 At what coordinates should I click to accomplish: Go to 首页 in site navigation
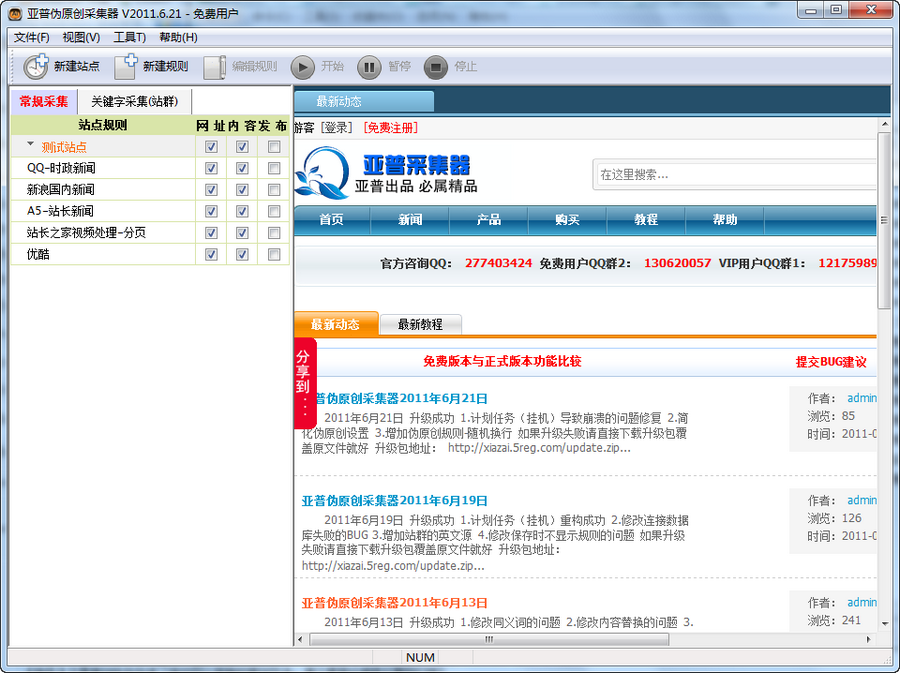click(x=331, y=220)
